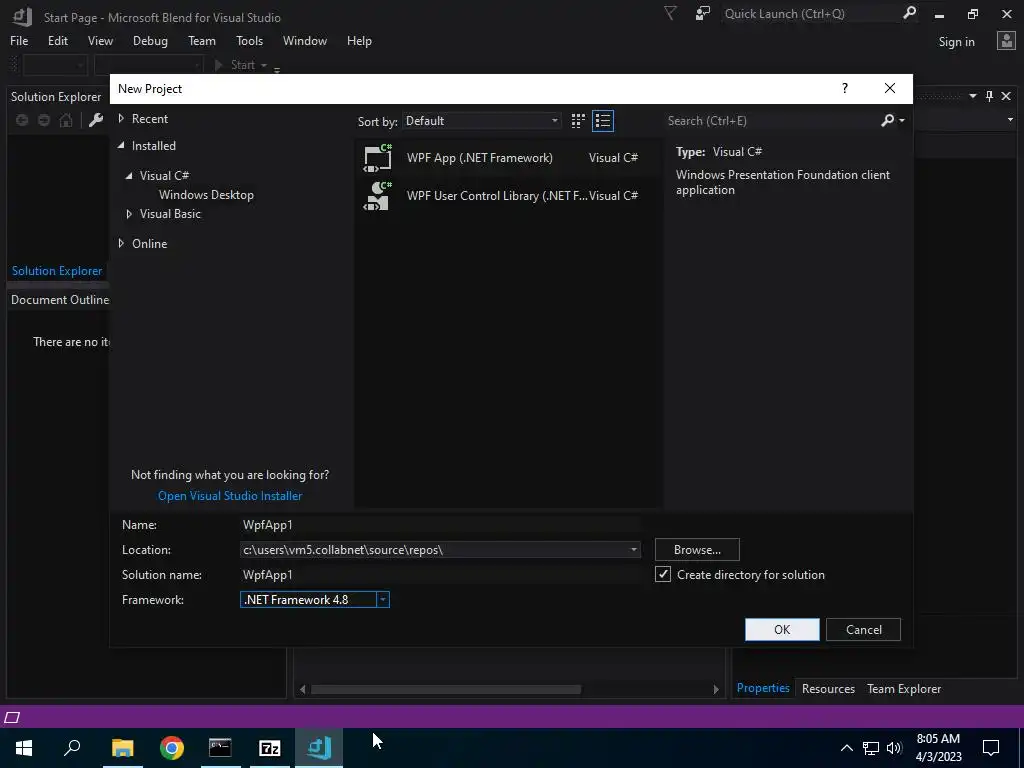Open the Window menu
The height and width of the screenshot is (768, 1024).
pyautogui.click(x=305, y=40)
